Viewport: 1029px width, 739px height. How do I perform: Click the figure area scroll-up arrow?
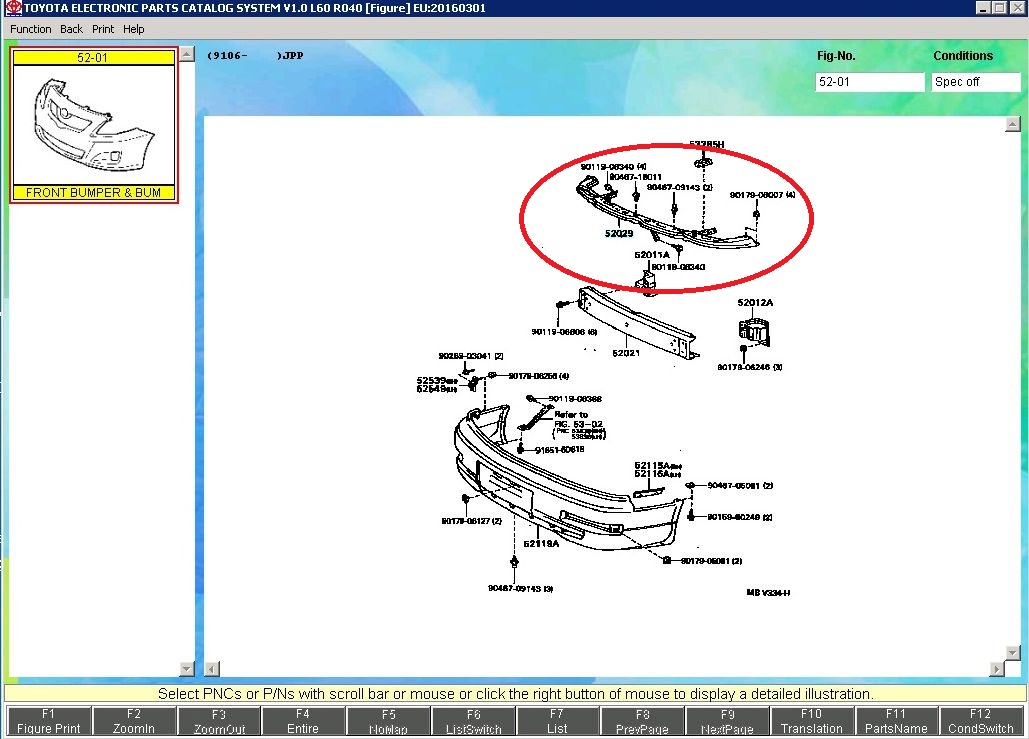click(1013, 124)
